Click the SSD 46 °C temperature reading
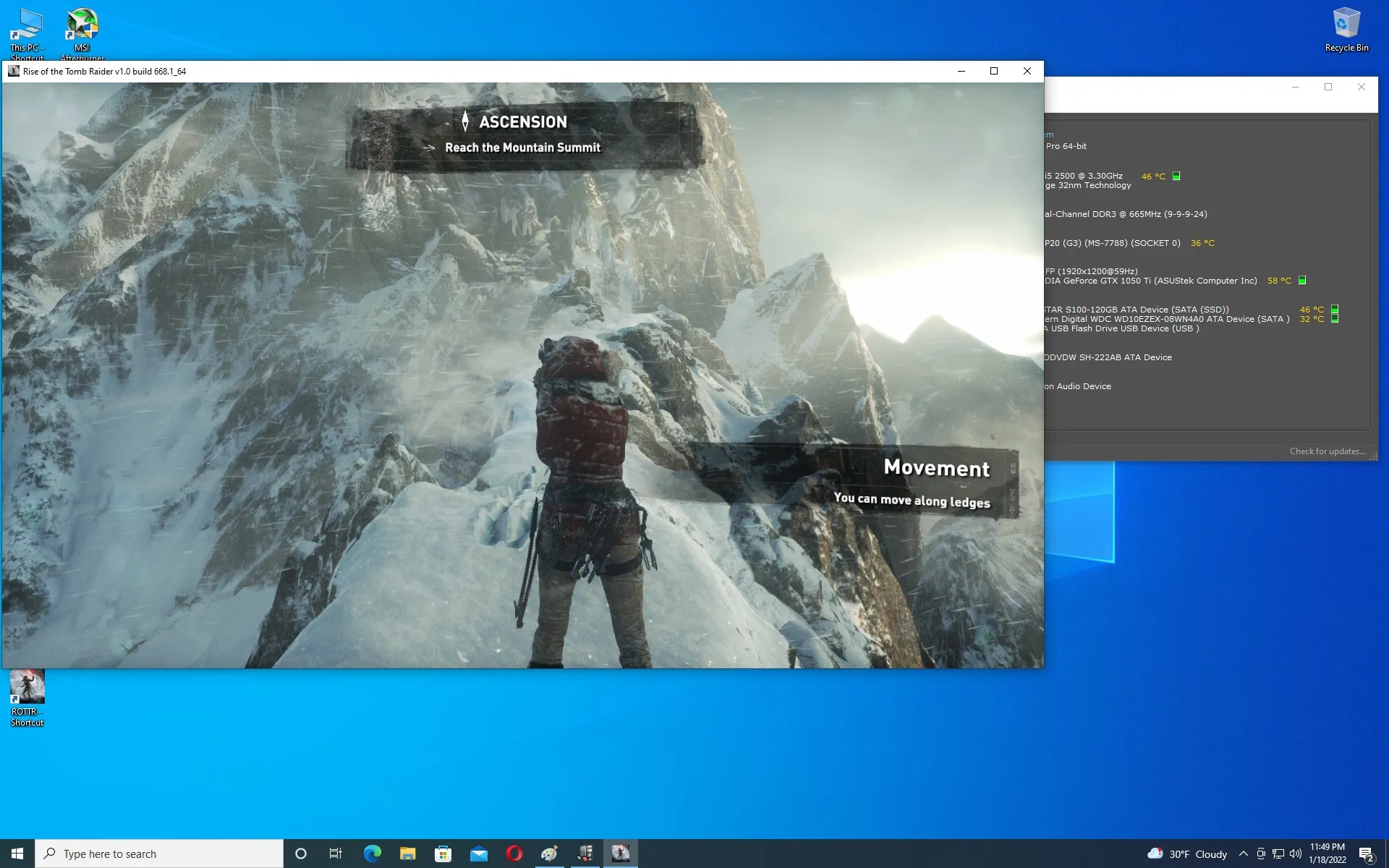This screenshot has width=1389, height=868. tap(1312, 310)
